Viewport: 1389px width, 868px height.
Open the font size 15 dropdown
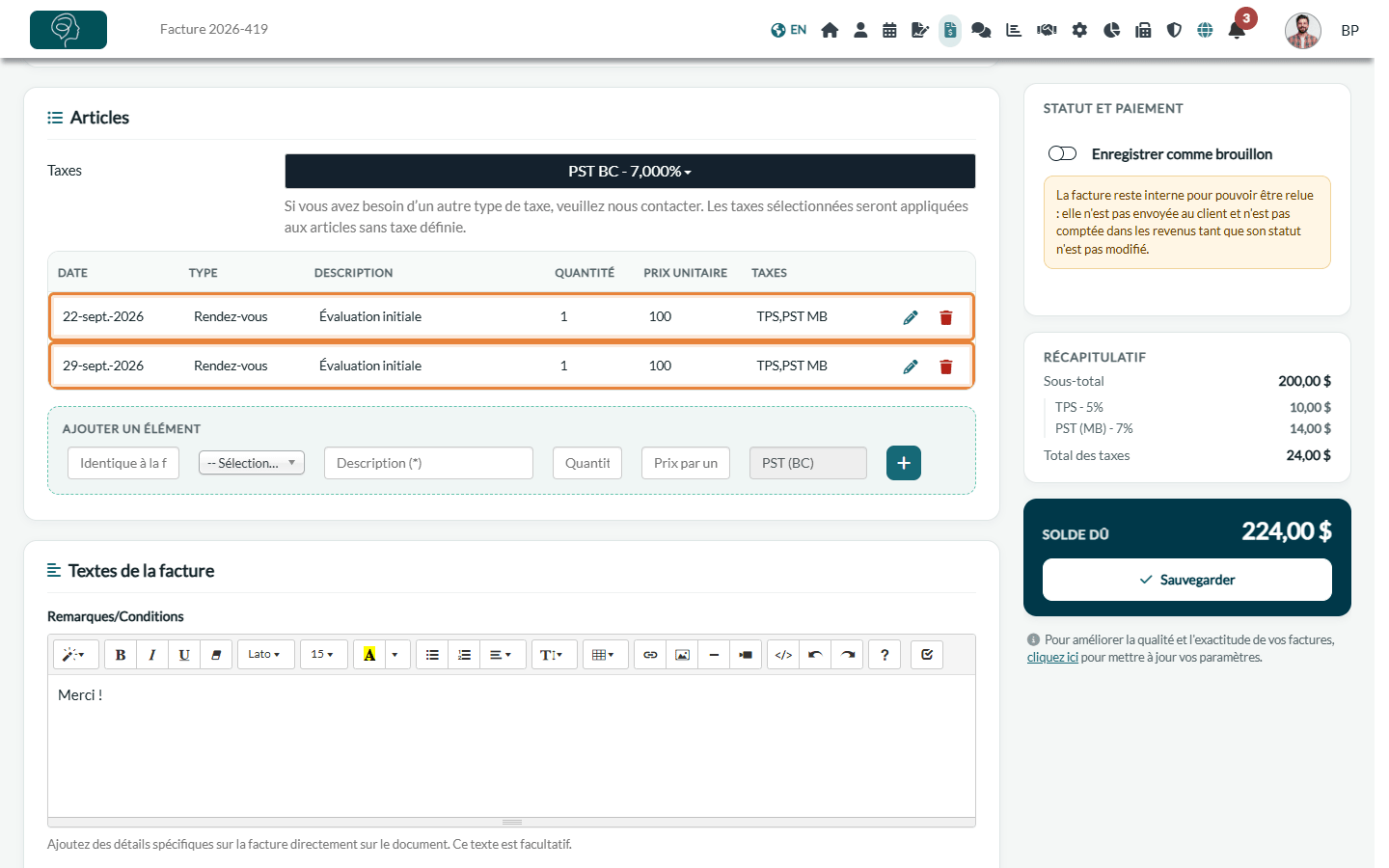(323, 655)
